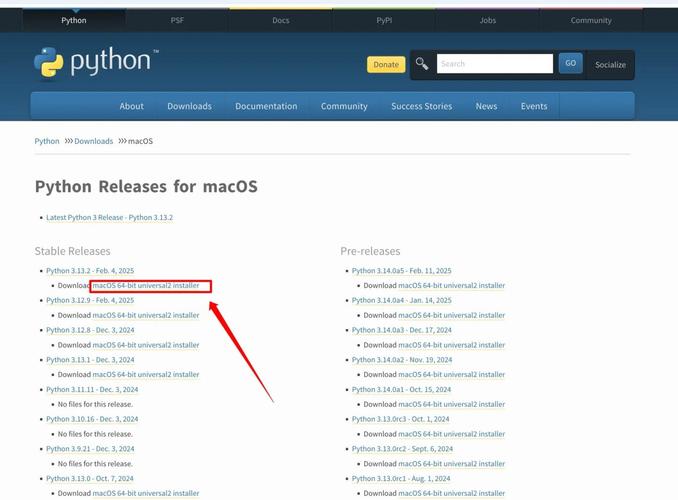Click the 'Python Releases for macOS' heading
Image resolution: width=678 pixels, height=500 pixels.
[x=146, y=187]
